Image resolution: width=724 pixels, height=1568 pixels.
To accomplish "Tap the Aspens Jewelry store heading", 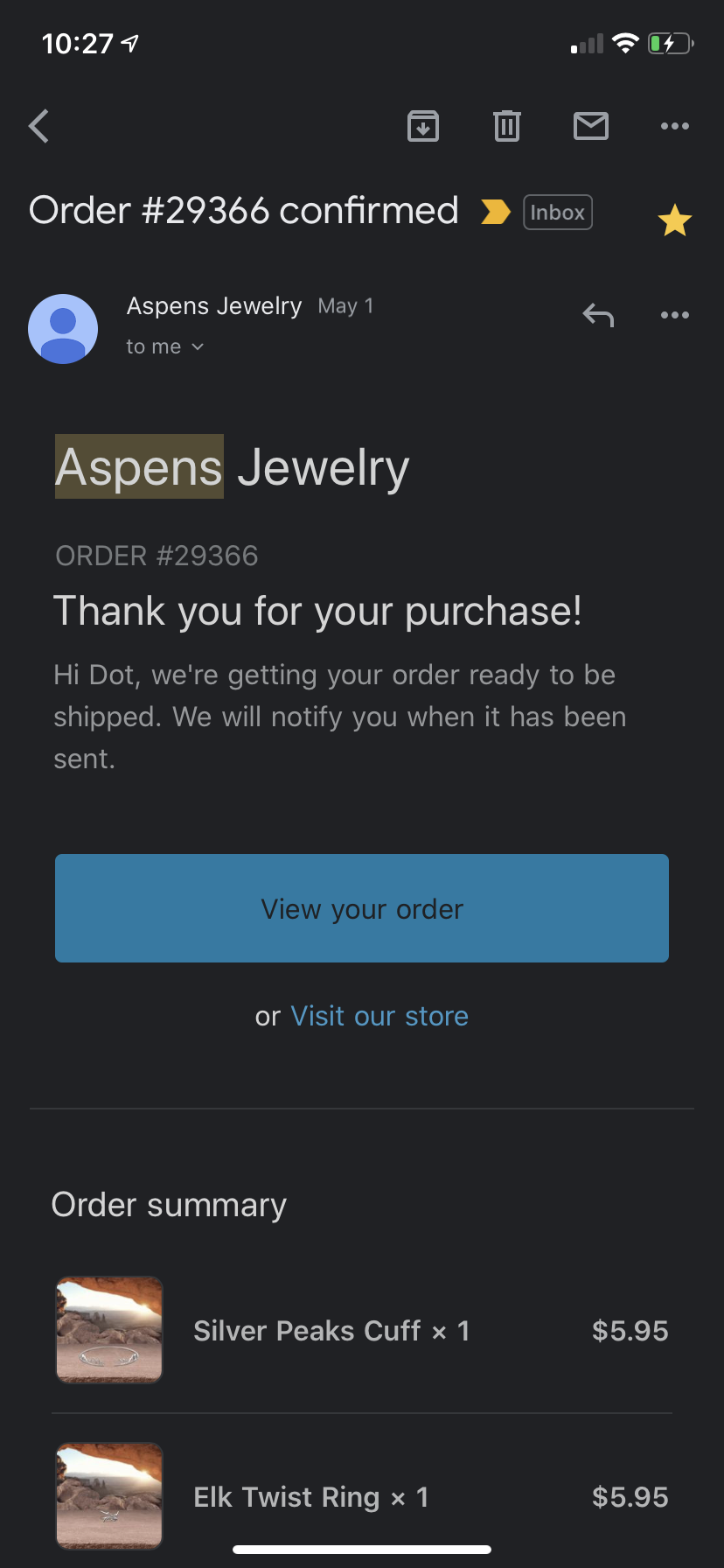I will tap(233, 467).
